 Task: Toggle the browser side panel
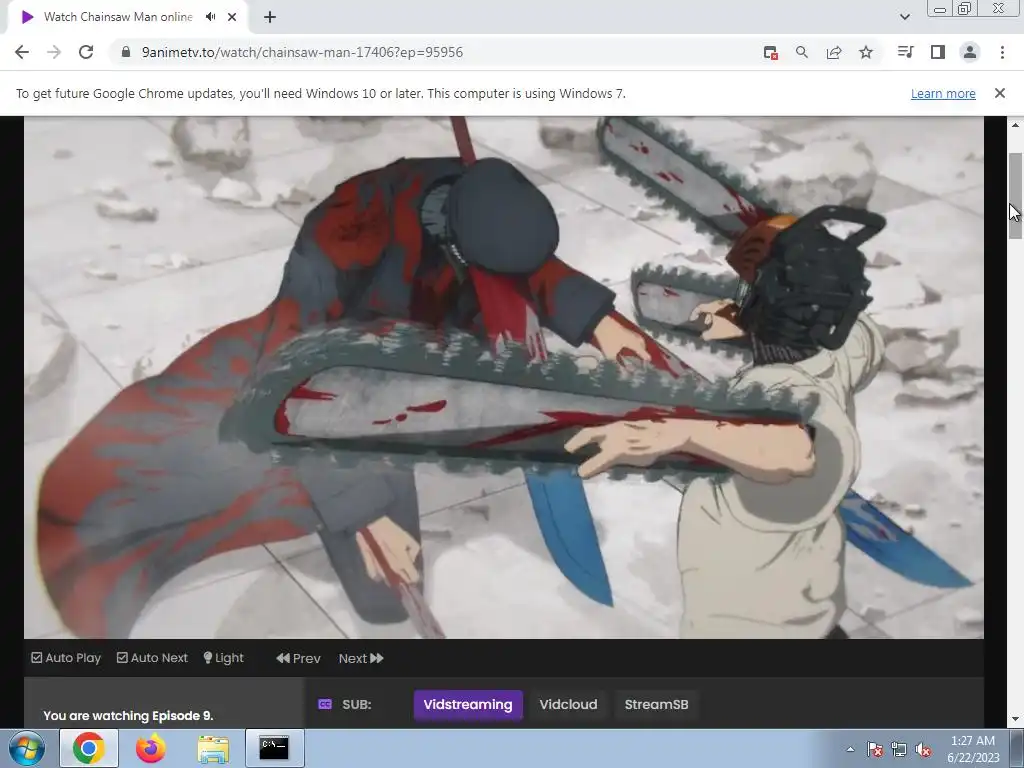coord(938,52)
